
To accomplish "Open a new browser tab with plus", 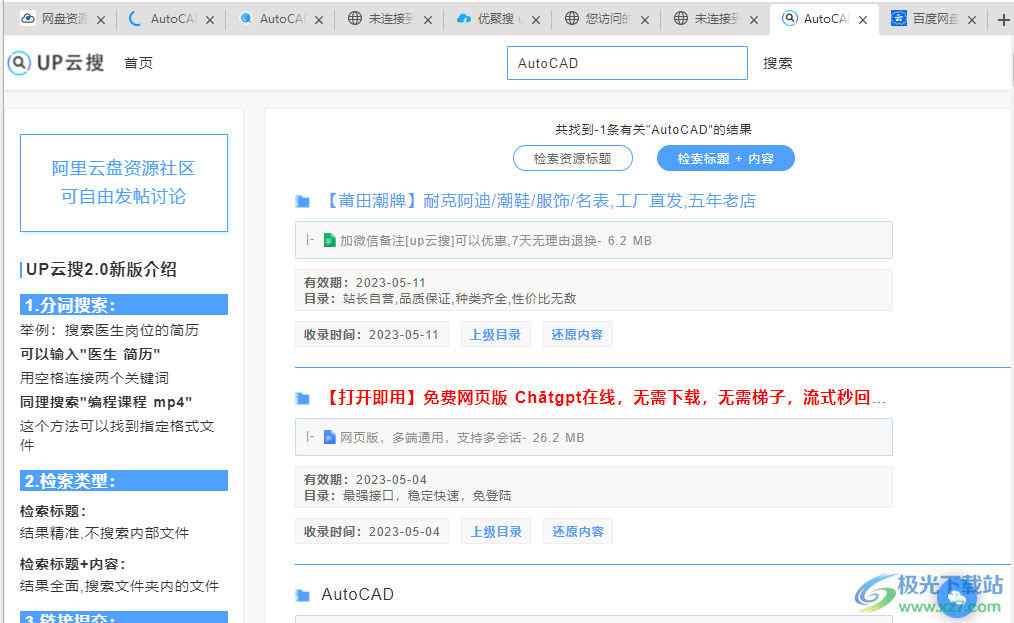I will coord(1003,20).
